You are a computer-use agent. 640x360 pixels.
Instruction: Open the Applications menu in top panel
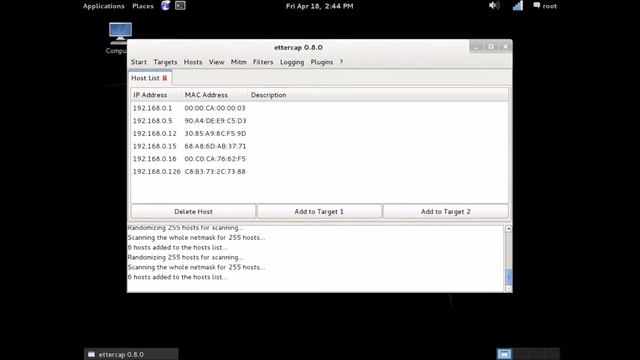point(104,6)
